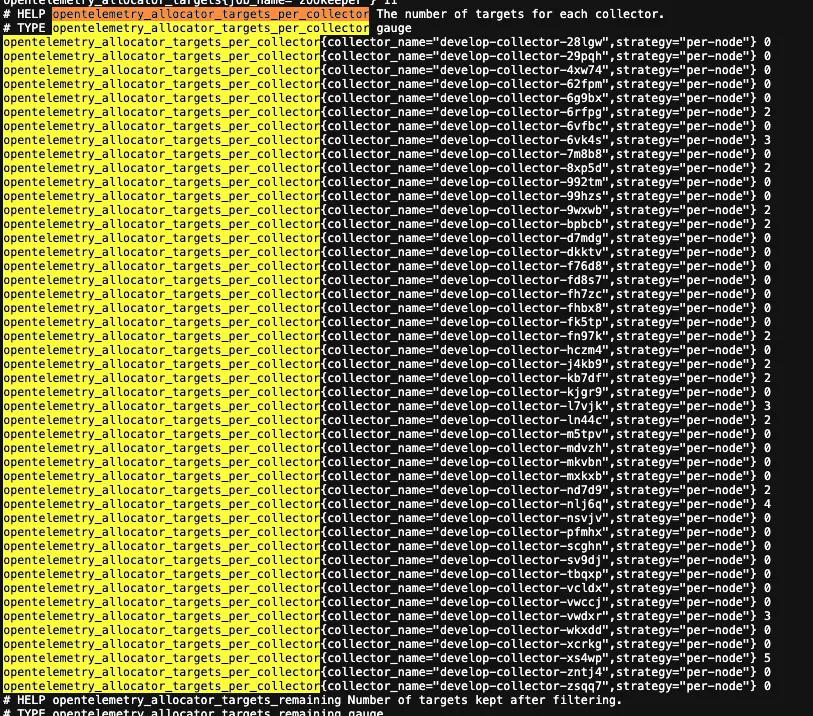Click the metric row for develop-collector-sv9dj

(x=387, y=560)
